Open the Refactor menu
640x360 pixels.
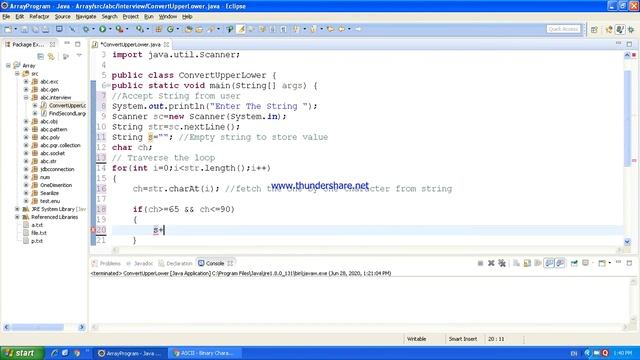pyautogui.click(x=39, y=17)
